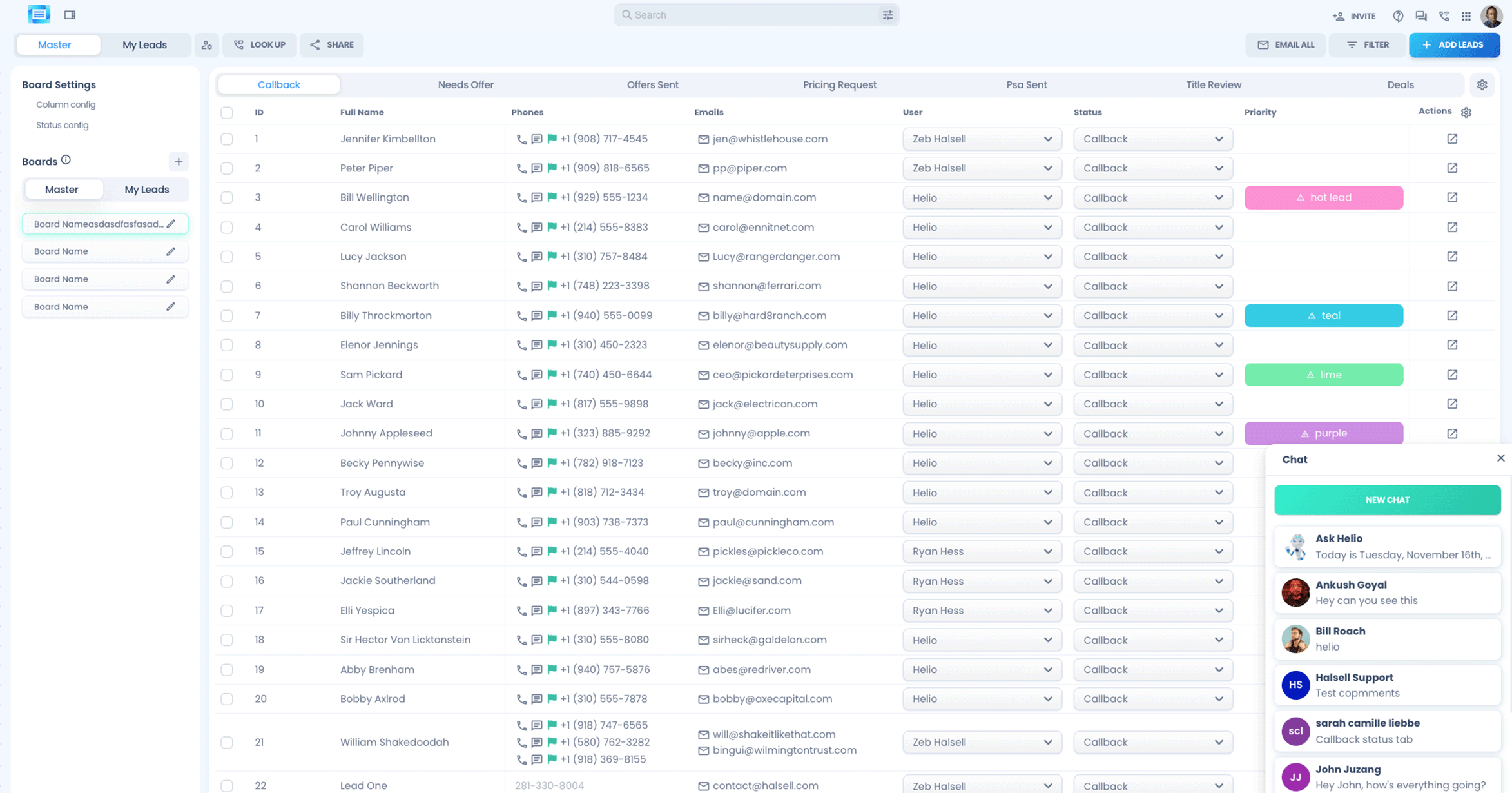Screen dimensions: 1512x793
Task: Expand User dropdown for Jennifer Kimbellton
Action: (982, 139)
